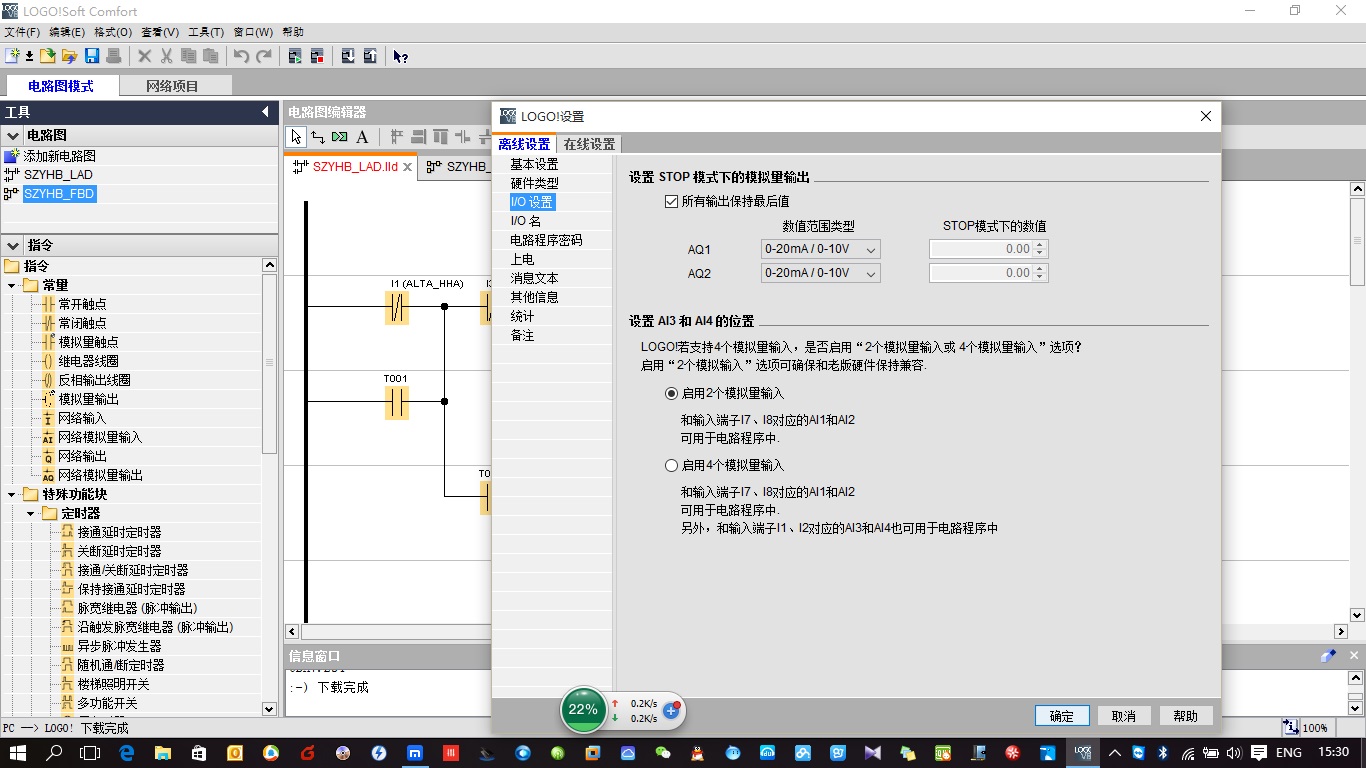
Task: Select SZYHB_FBD in circuit list
Action: coord(59,194)
